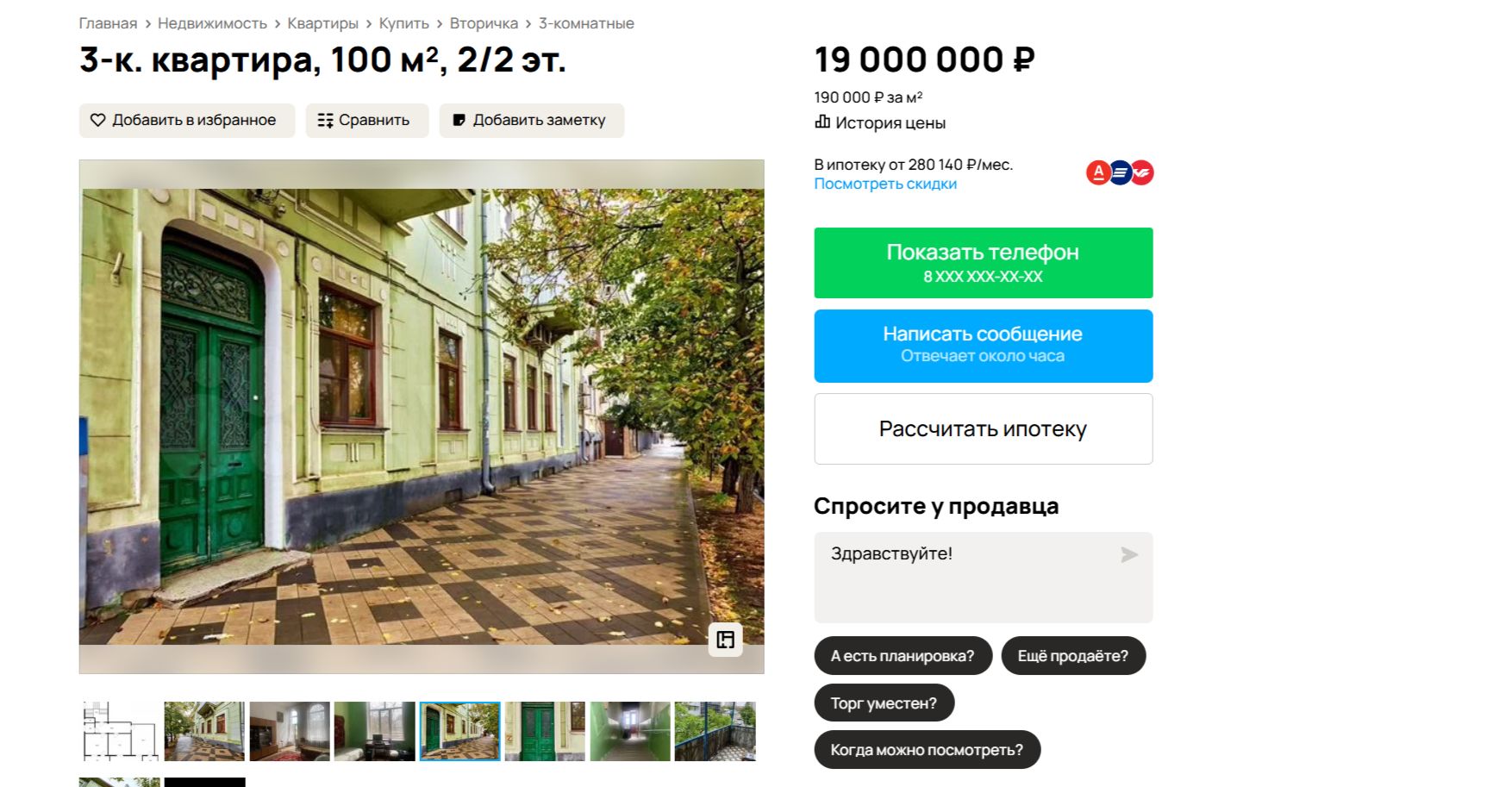Click Написать сообщение button
The image size is (1512, 787).
click(x=984, y=346)
